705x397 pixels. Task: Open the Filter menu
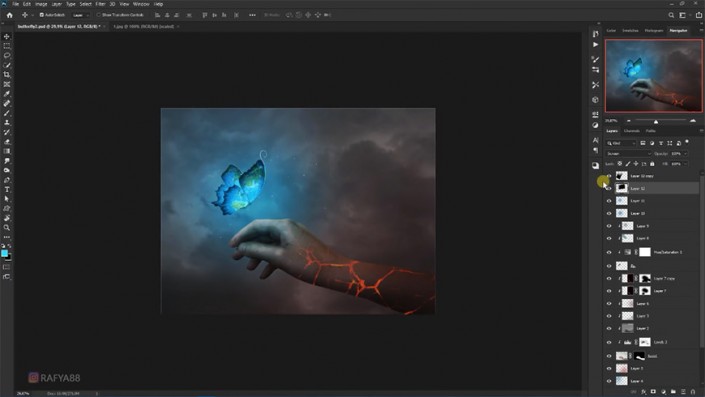(100, 4)
